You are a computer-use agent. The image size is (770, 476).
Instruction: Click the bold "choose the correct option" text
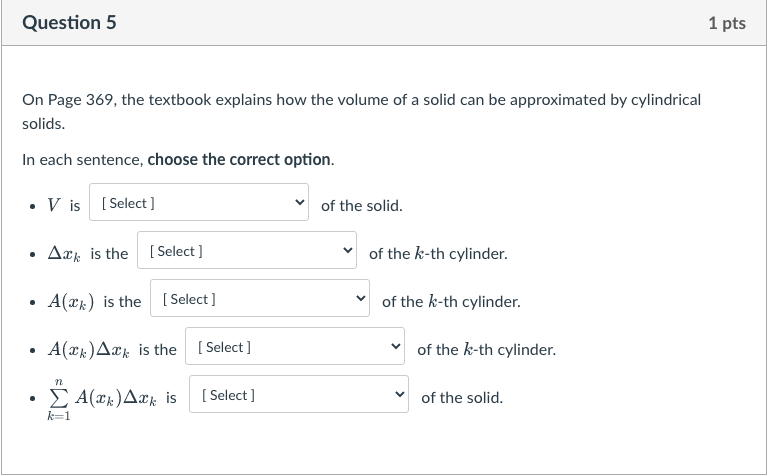coord(239,160)
